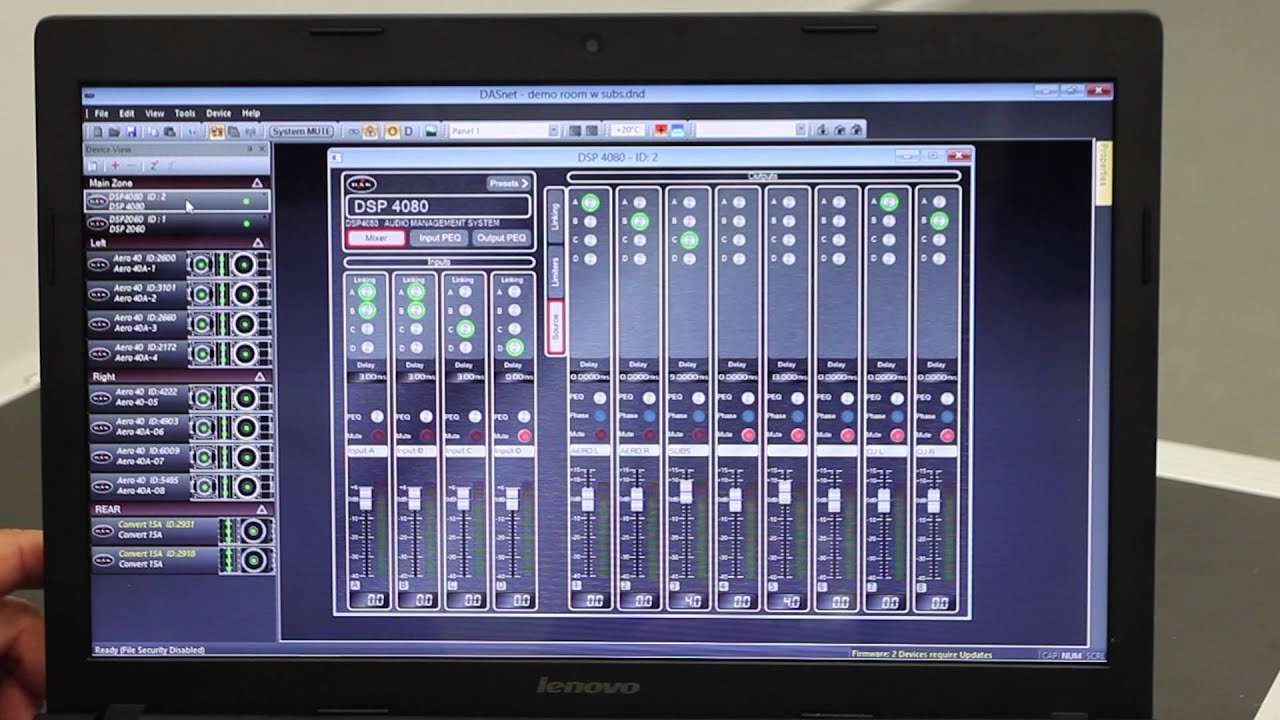Toggle Mute on the DJ R output
1280x720 pixels.
pyautogui.click(x=947, y=435)
